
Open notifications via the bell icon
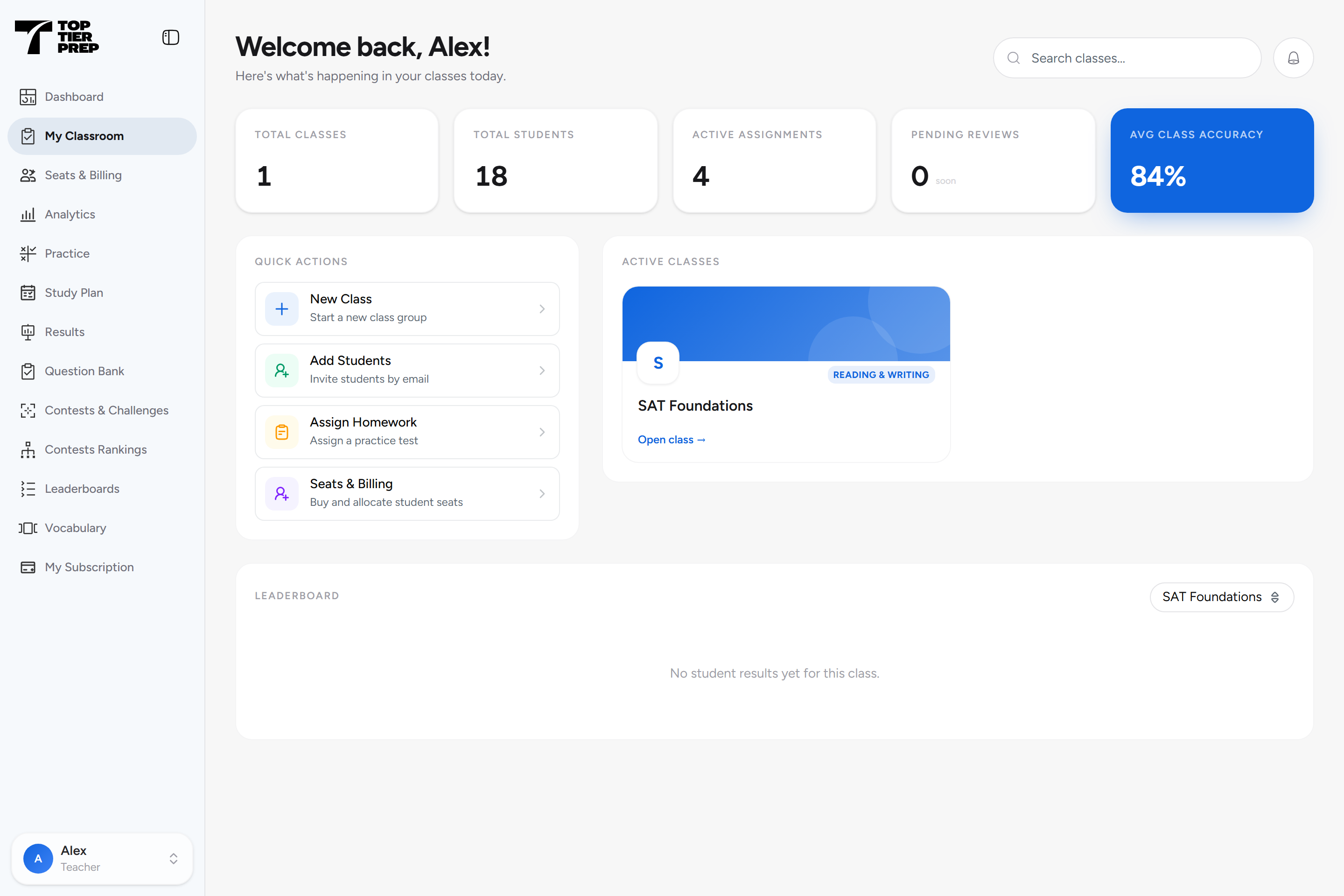point(1293,58)
